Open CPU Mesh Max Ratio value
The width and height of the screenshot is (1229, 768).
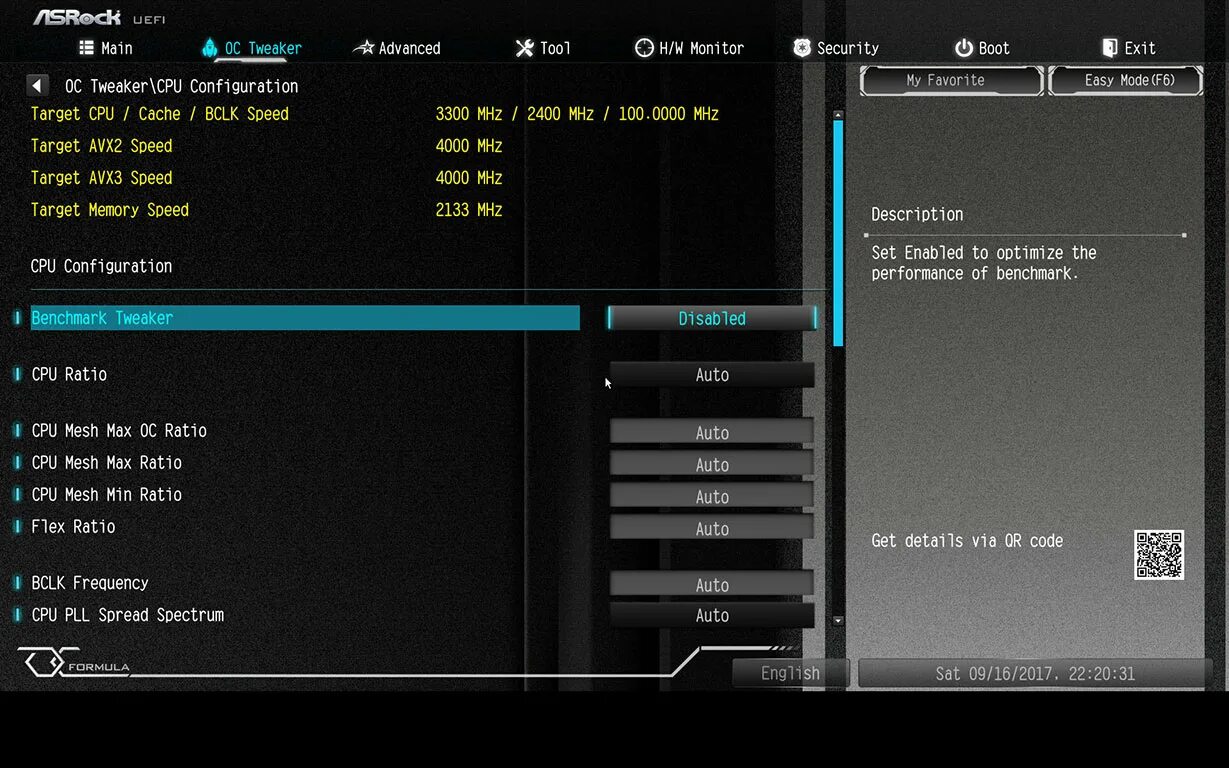(712, 464)
